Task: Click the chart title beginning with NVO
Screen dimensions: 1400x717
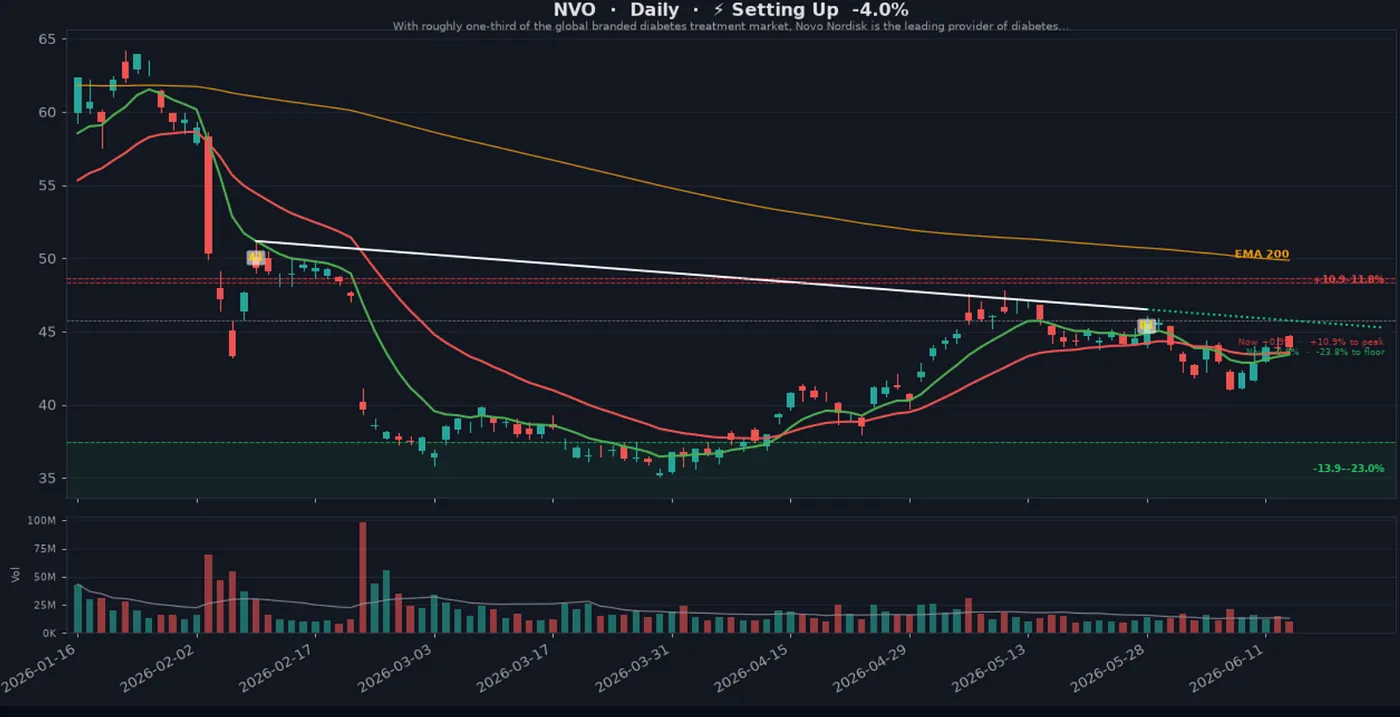Action: [731, 9]
